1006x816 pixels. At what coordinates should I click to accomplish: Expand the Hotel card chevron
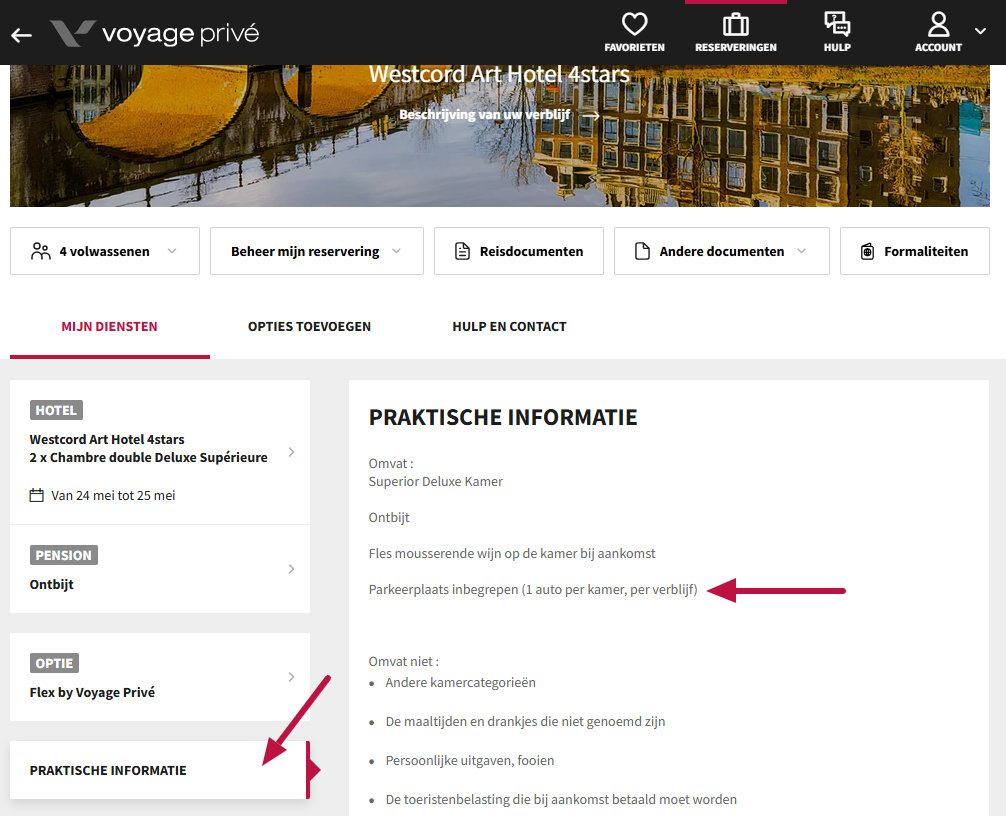[x=291, y=452]
